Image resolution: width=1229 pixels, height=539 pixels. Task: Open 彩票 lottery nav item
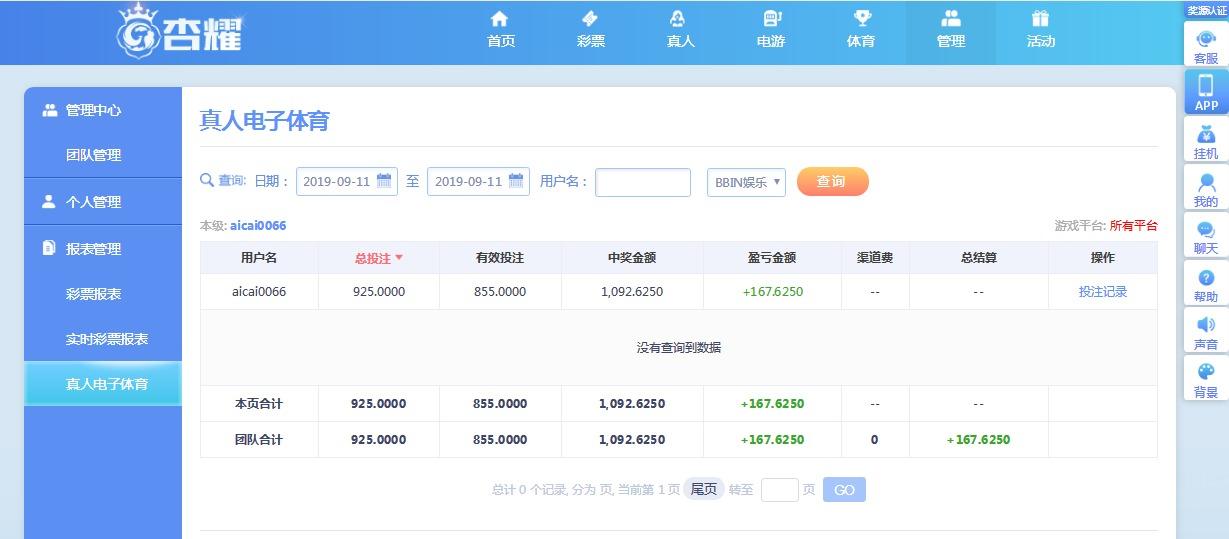[591, 31]
